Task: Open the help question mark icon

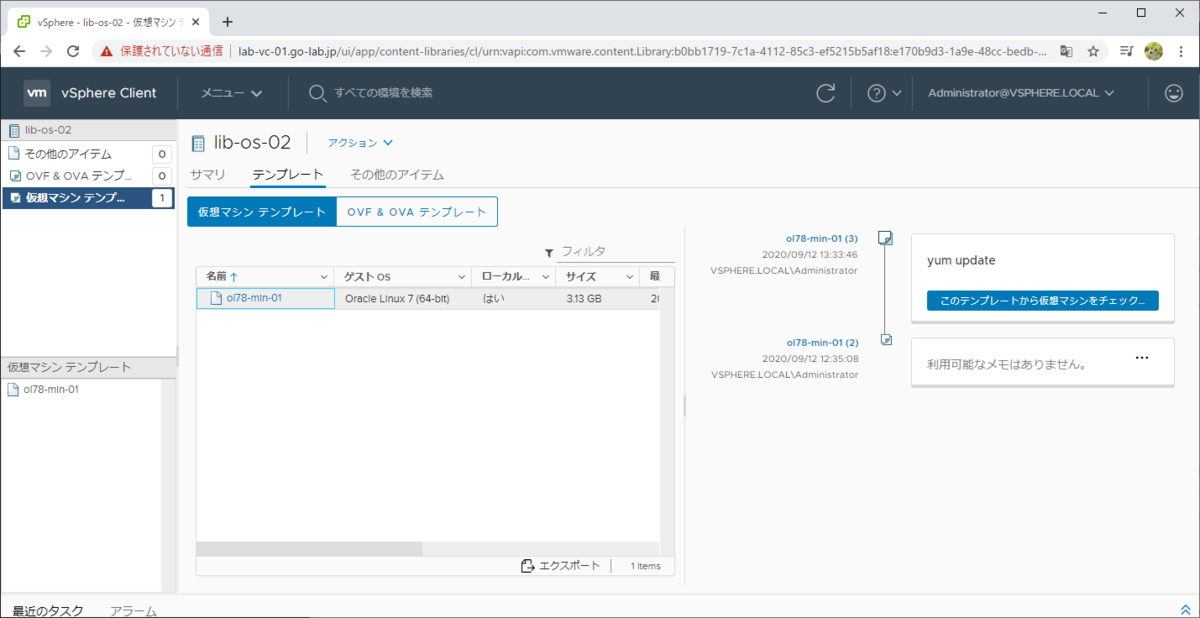Action: tap(876, 93)
